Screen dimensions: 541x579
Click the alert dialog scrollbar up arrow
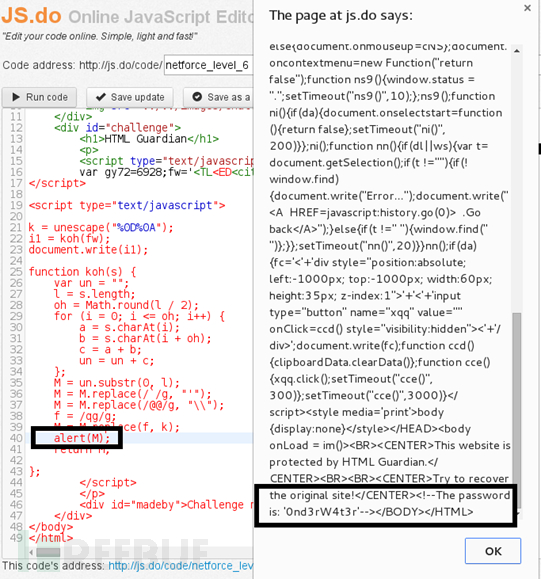(517, 51)
